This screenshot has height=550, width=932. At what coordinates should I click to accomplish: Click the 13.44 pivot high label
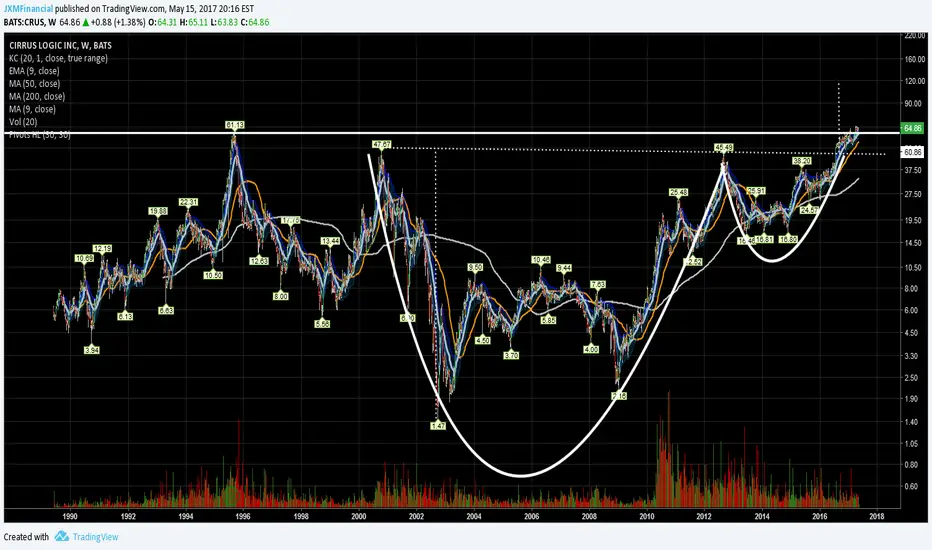pos(330,241)
